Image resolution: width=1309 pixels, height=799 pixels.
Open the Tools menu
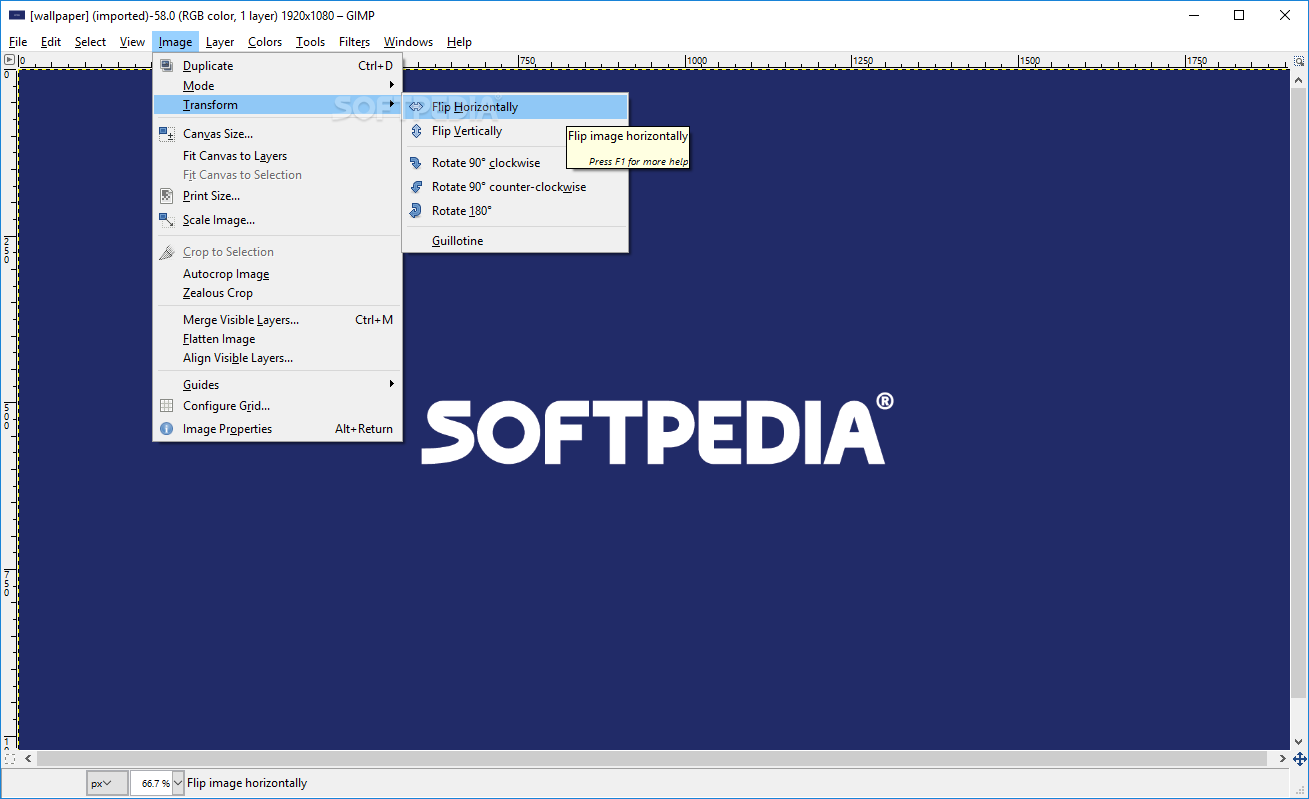tap(310, 42)
